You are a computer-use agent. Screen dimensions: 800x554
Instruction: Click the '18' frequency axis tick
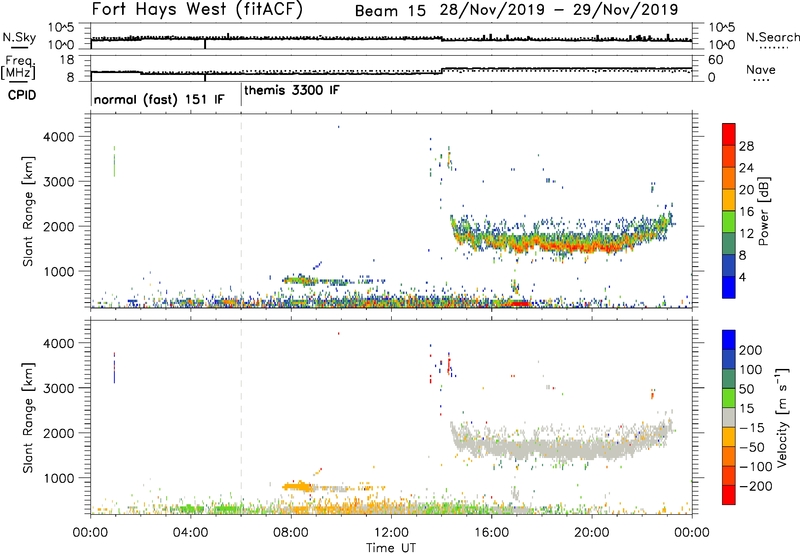click(67, 60)
